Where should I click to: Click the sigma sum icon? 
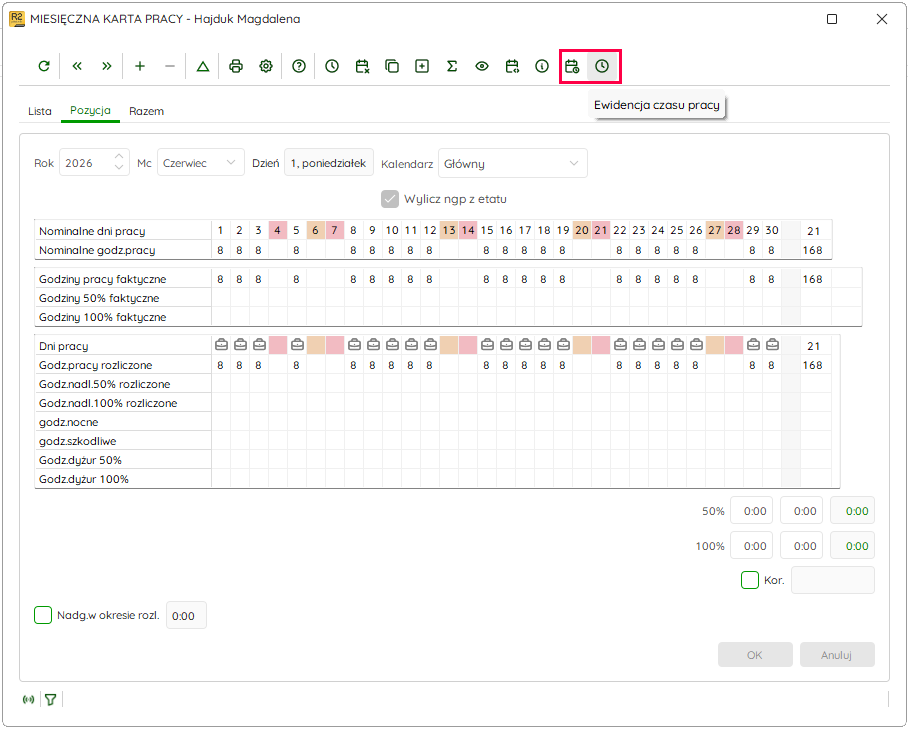pyautogui.click(x=452, y=66)
